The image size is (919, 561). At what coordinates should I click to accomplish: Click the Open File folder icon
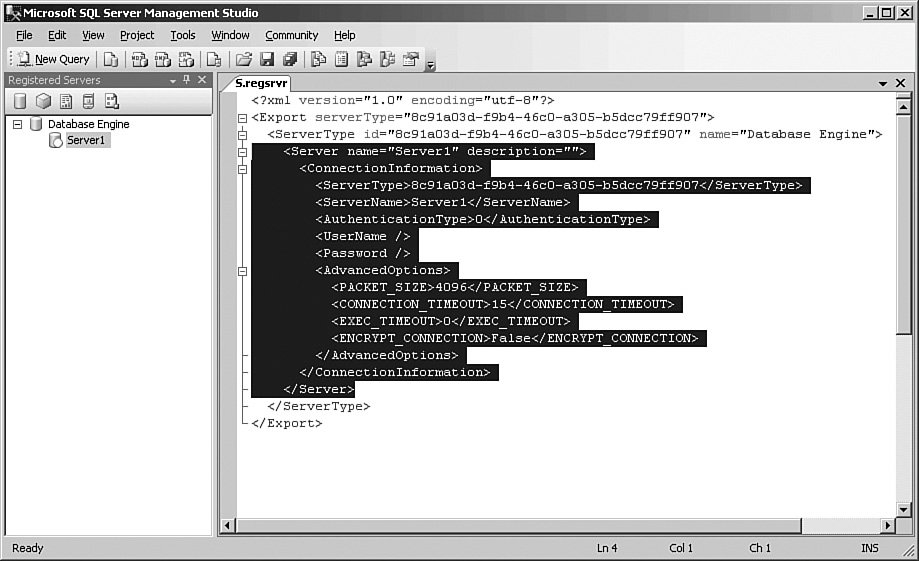(244, 59)
